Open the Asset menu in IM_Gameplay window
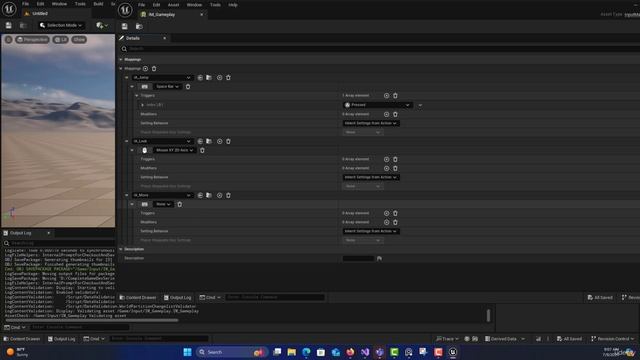Screen dimensions: 640x360 [173, 5]
